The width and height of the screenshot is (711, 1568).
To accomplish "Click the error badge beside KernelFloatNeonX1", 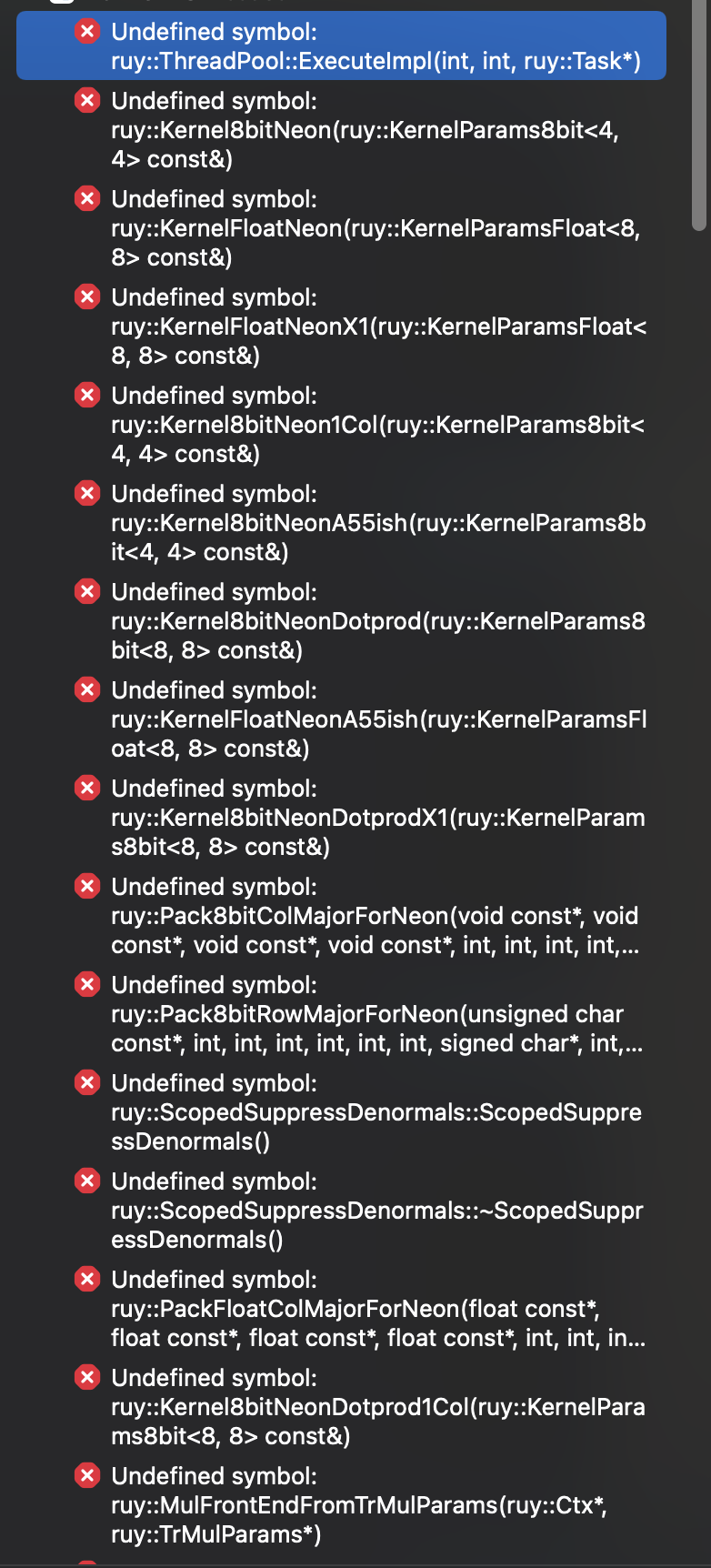I will [87, 297].
